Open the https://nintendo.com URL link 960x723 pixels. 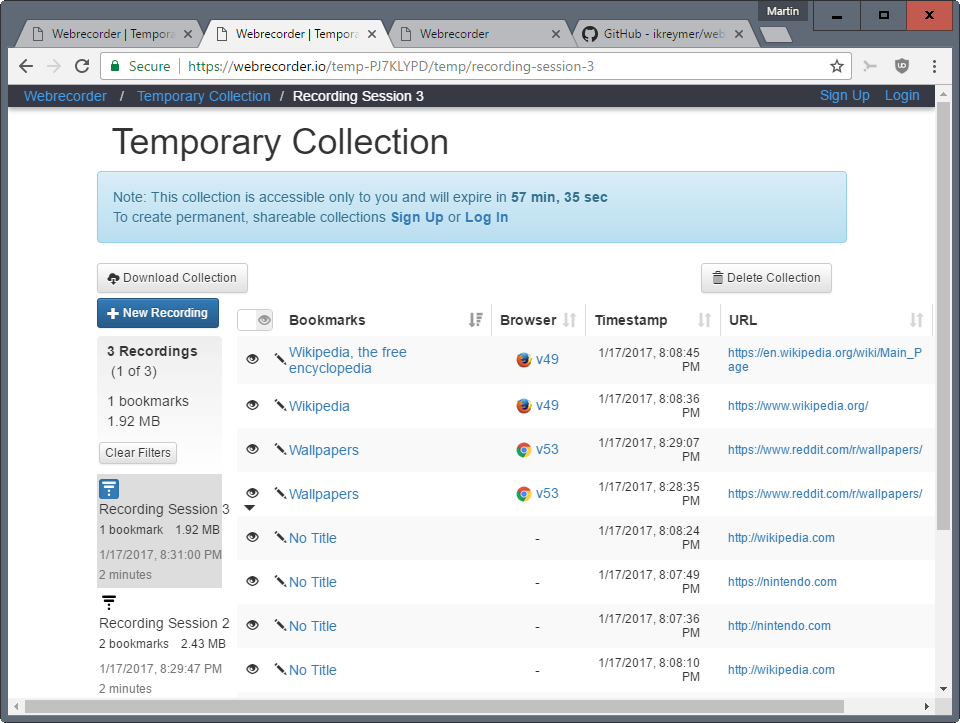pyautogui.click(x=782, y=582)
